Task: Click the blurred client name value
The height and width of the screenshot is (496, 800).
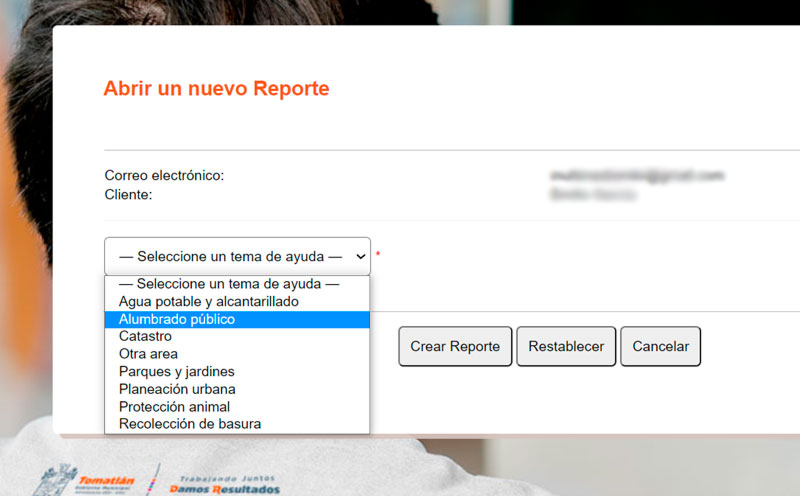Action: (x=593, y=194)
